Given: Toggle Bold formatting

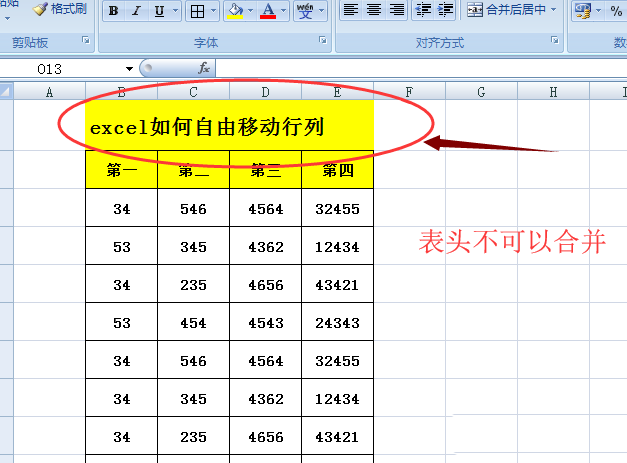Looking at the screenshot, I should [x=114, y=11].
